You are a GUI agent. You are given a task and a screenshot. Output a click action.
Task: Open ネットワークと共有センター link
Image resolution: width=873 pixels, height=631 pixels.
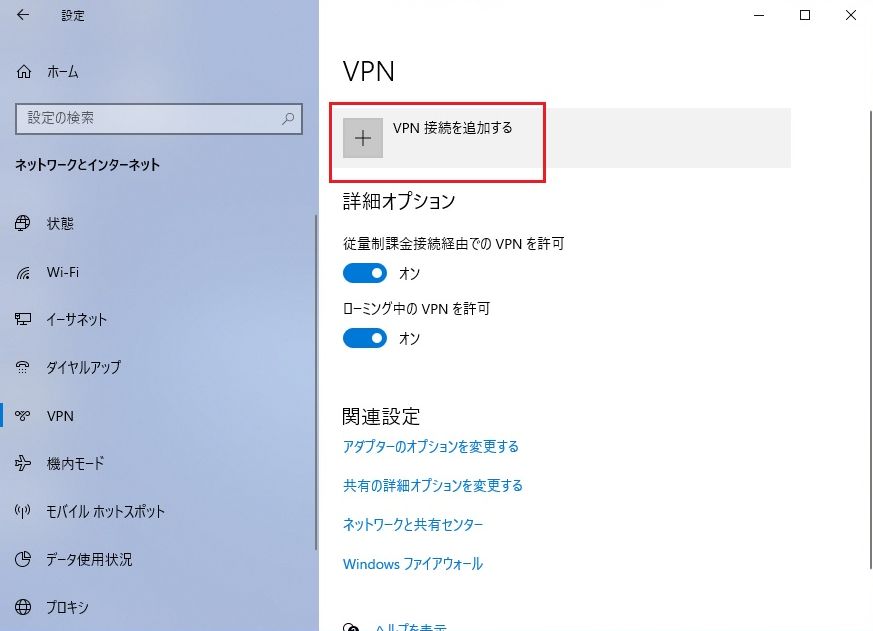tap(413, 525)
